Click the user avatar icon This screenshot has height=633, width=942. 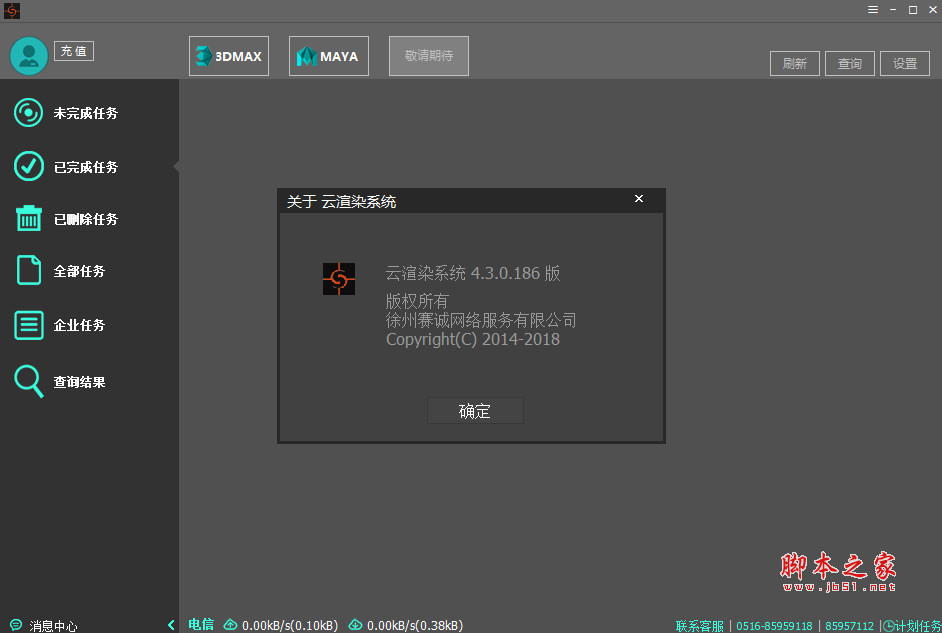(x=28, y=55)
